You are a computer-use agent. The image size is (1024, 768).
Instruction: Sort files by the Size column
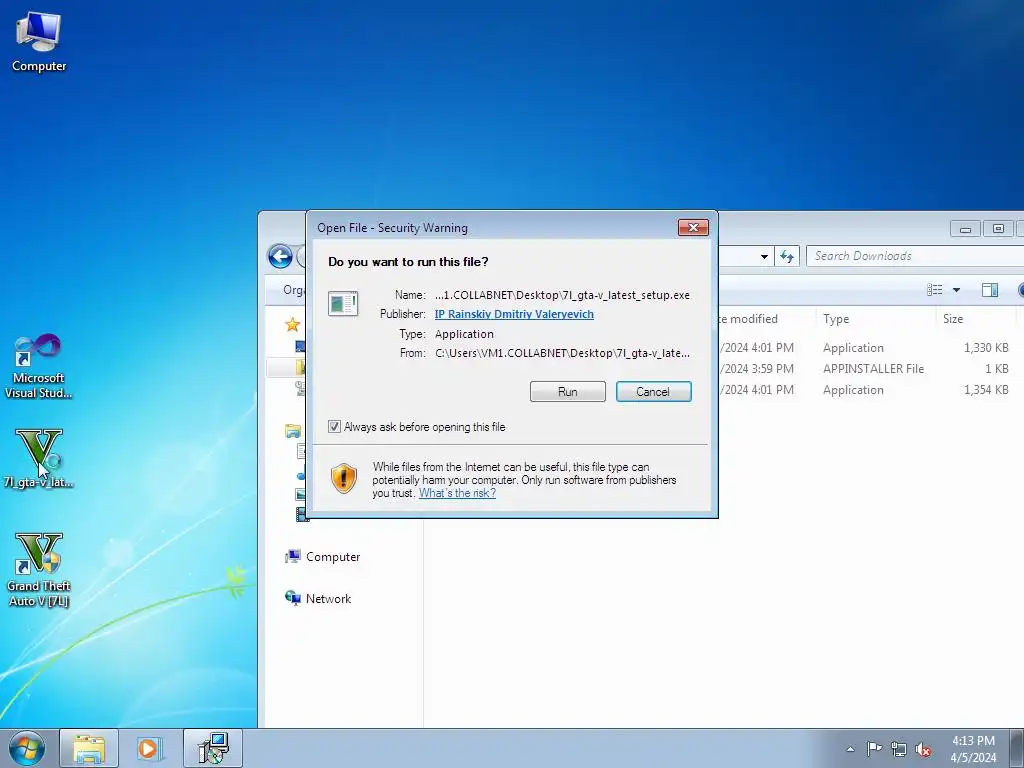(x=953, y=319)
